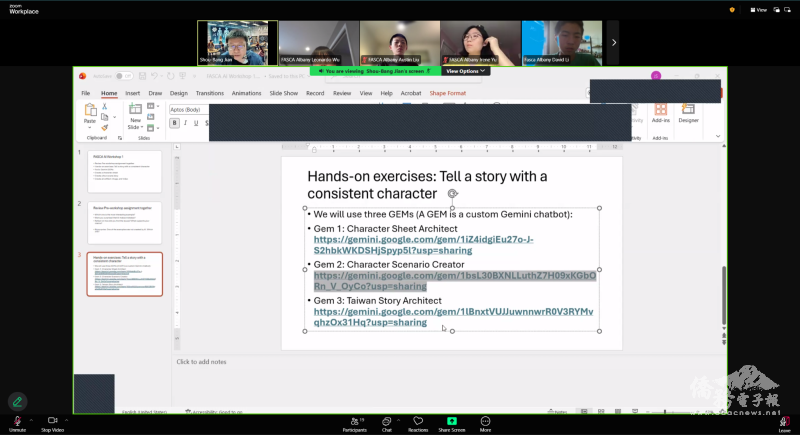Viewport: 800px width, 435px height.
Task: Select the slide 2 thumbnail
Action: pyautogui.click(x=125, y=220)
